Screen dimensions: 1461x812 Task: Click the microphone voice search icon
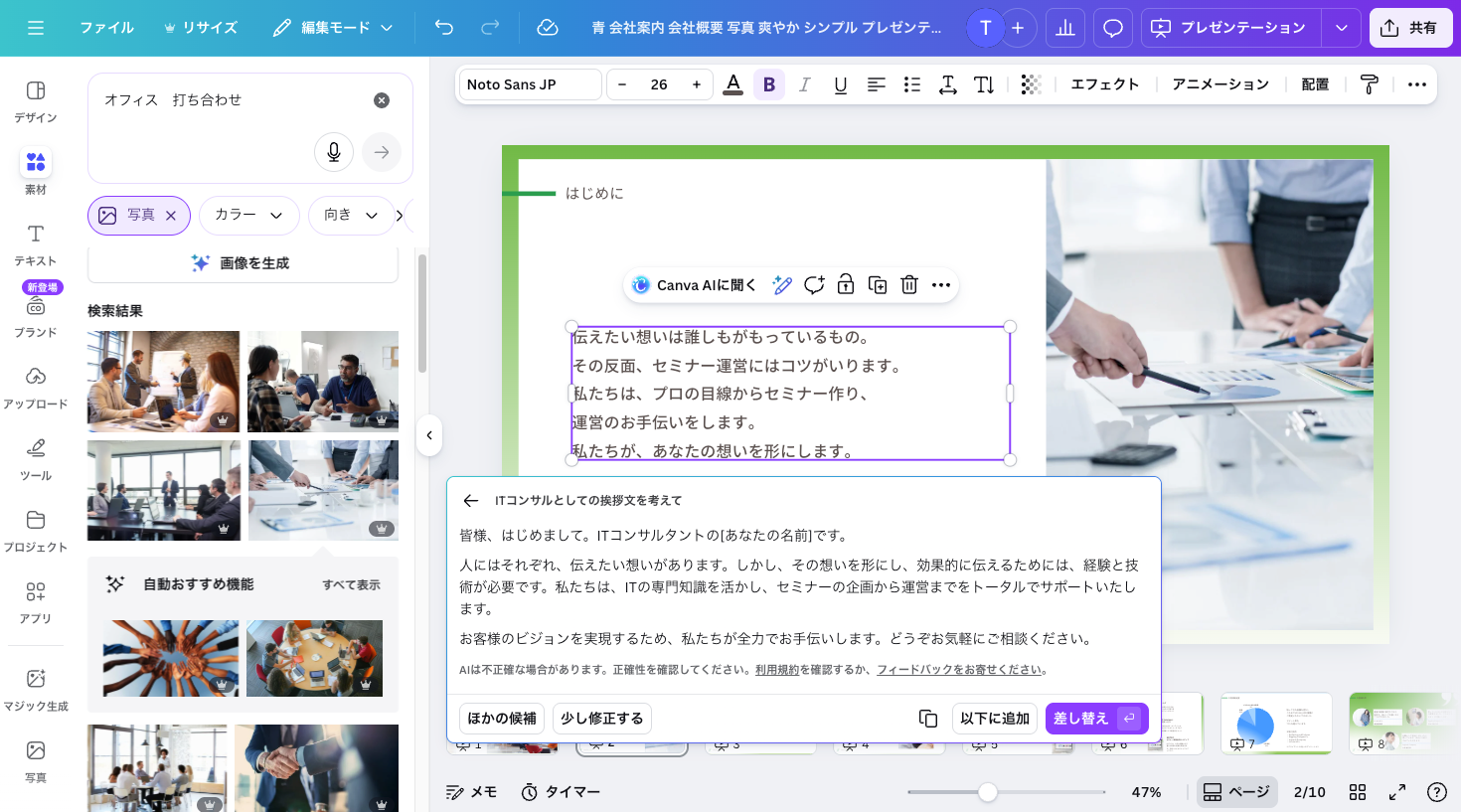(334, 152)
